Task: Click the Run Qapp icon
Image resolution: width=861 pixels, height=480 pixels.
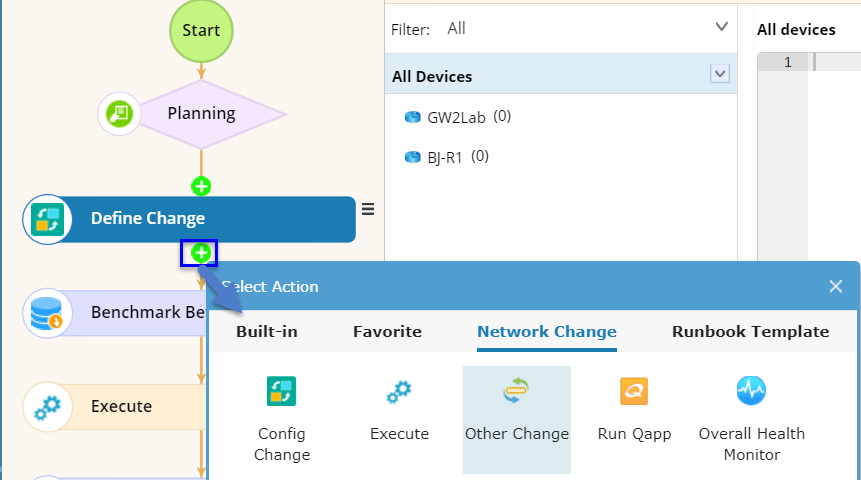Action: (x=634, y=391)
